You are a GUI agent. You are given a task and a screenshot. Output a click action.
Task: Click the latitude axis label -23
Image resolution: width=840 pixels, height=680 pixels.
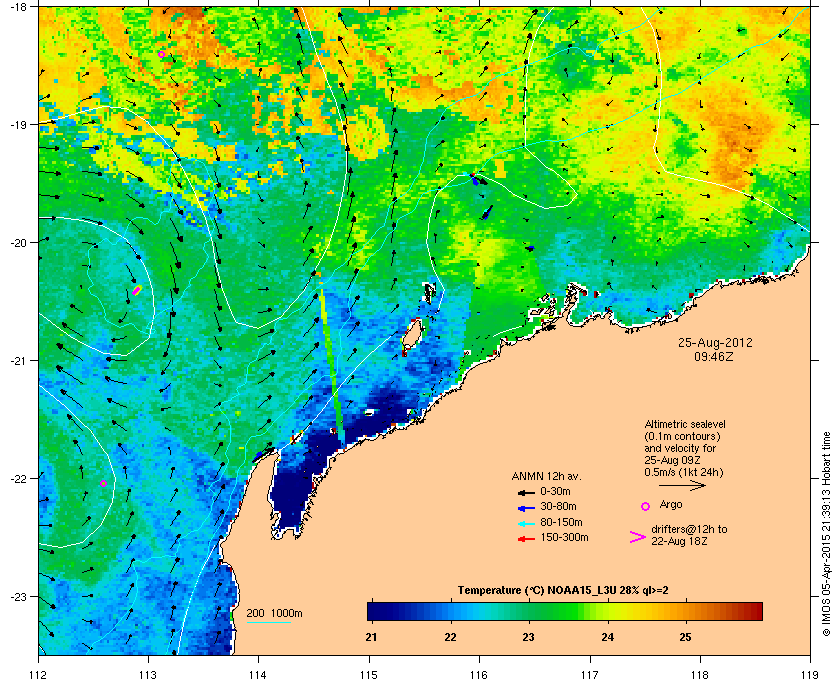pyautogui.click(x=18, y=596)
